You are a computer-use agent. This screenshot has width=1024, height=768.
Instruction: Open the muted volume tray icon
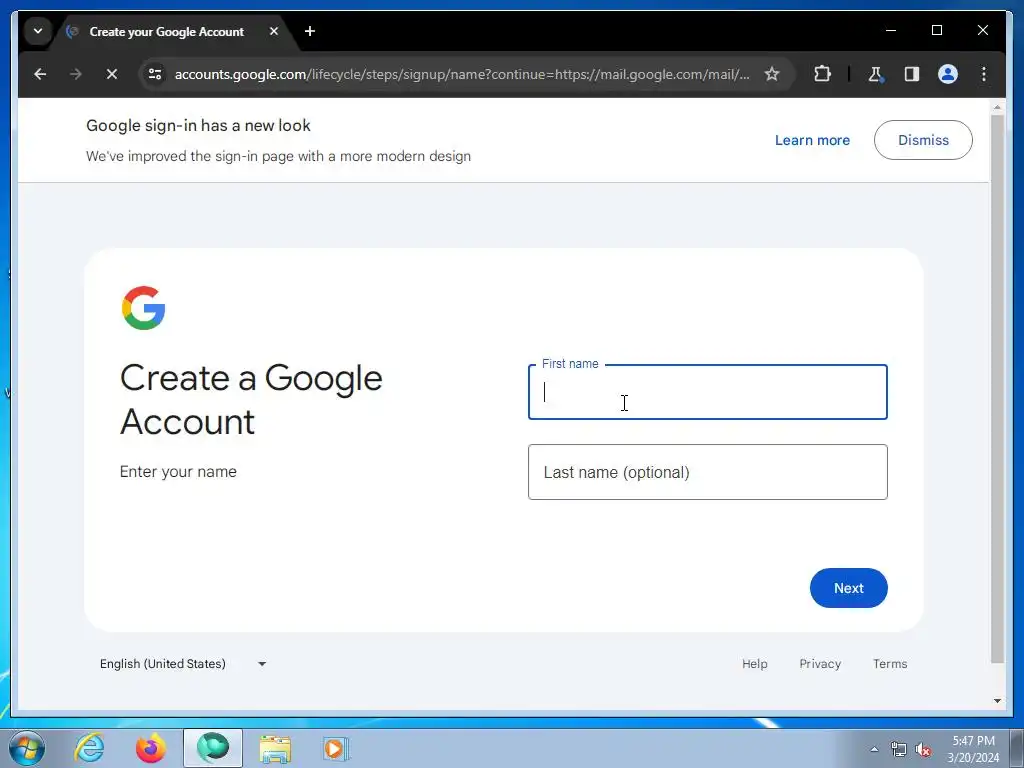point(923,750)
